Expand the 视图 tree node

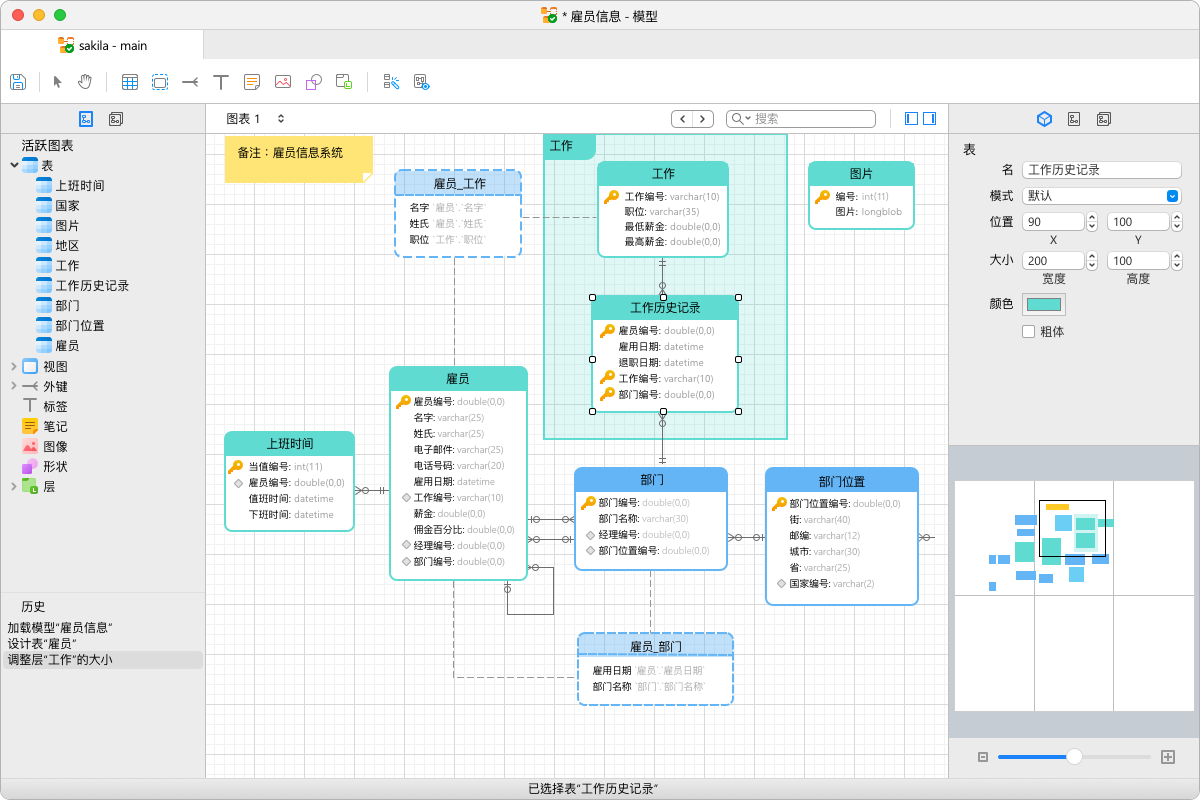(x=14, y=366)
